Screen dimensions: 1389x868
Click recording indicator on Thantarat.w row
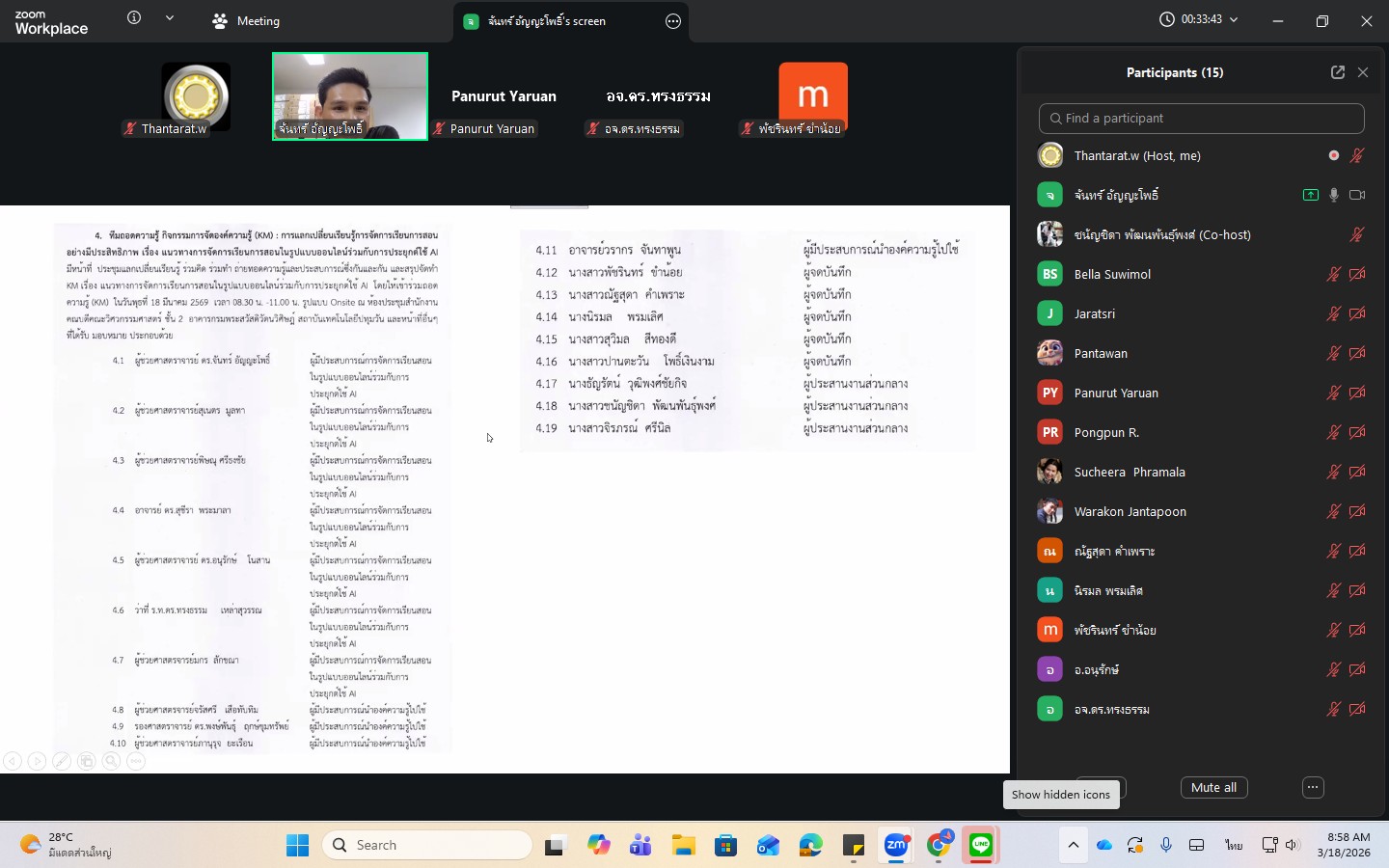1334,155
